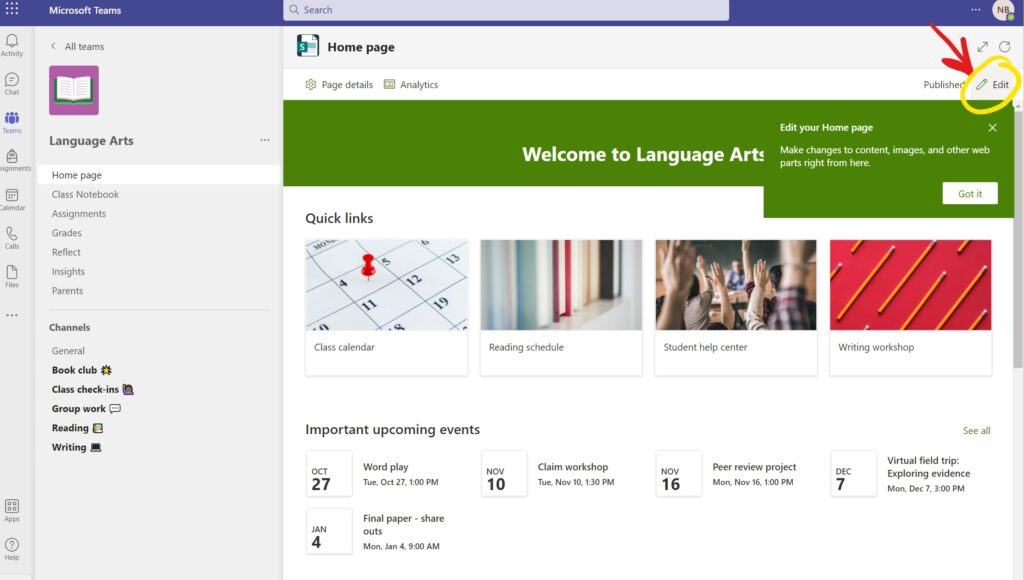Click the SharePoint Home page icon
This screenshot has height=580, width=1024.
point(308,46)
